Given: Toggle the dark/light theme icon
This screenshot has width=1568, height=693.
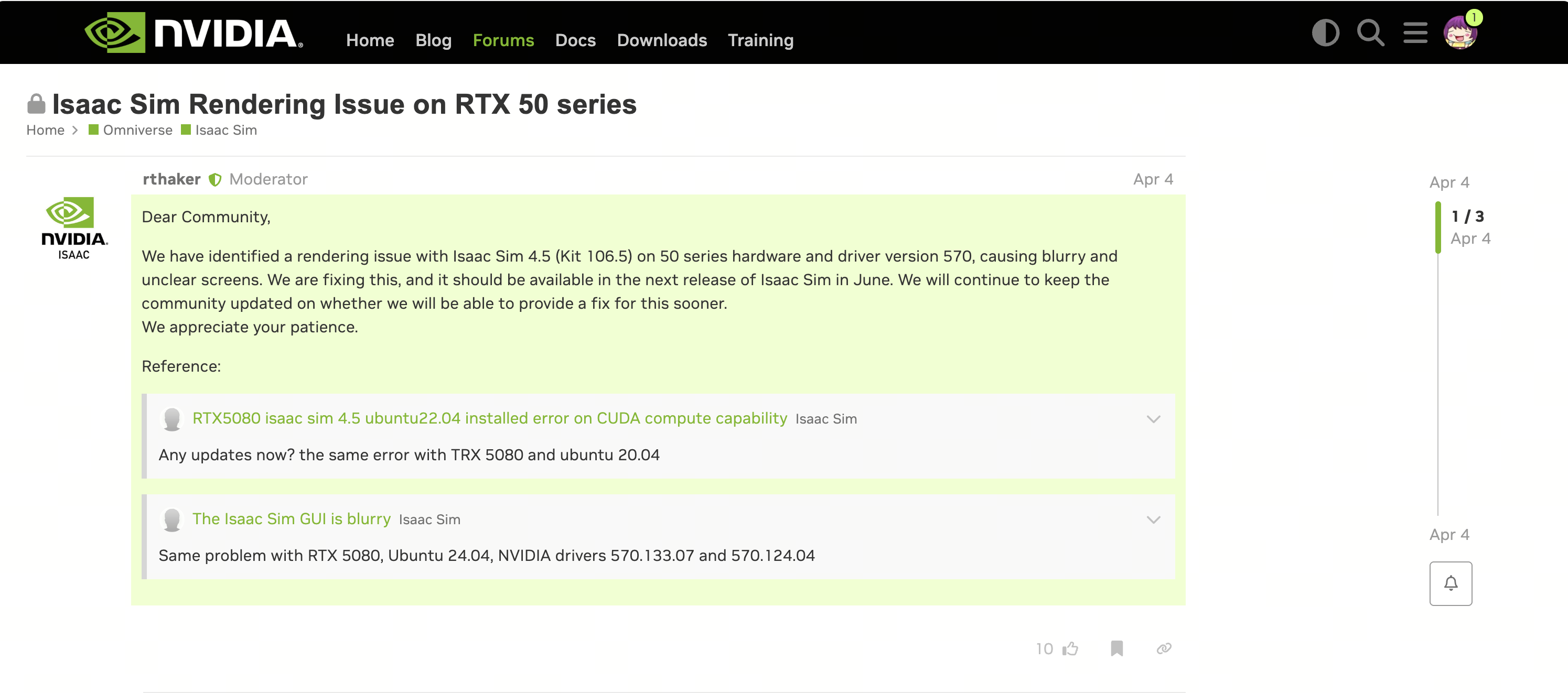Looking at the screenshot, I should 1325,33.
